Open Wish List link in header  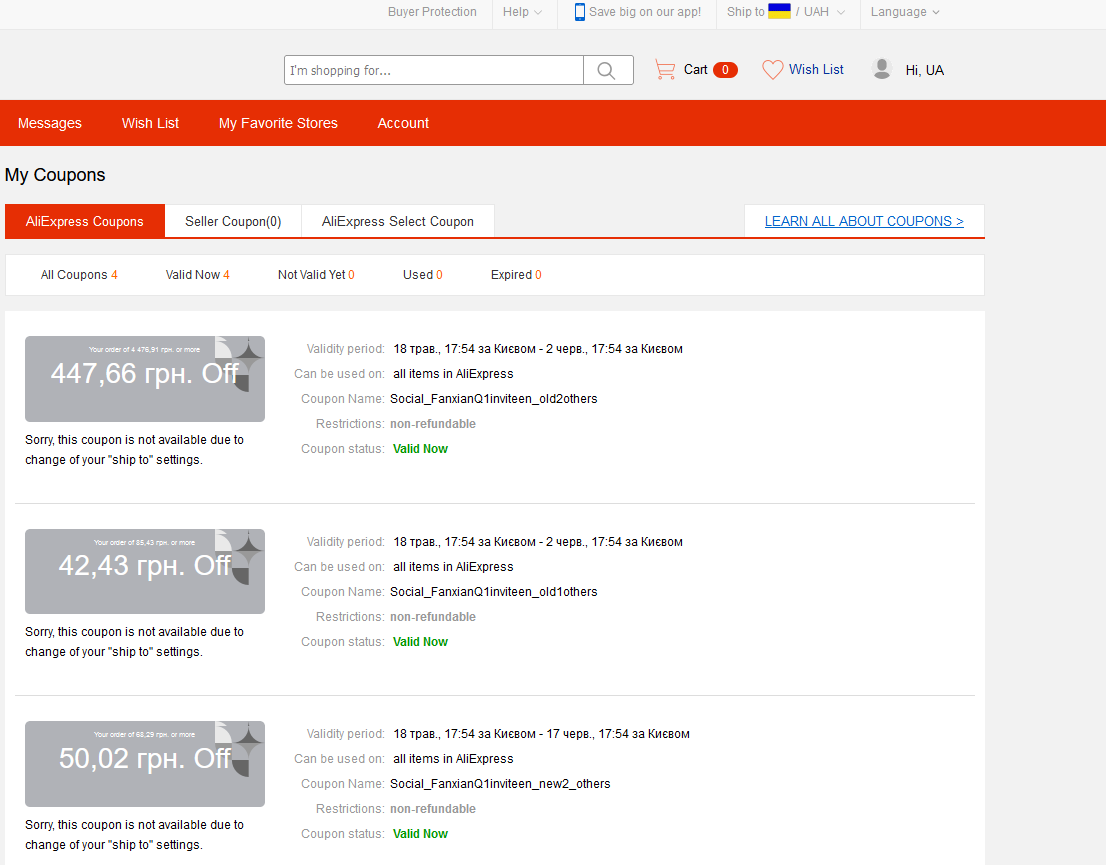(x=816, y=69)
